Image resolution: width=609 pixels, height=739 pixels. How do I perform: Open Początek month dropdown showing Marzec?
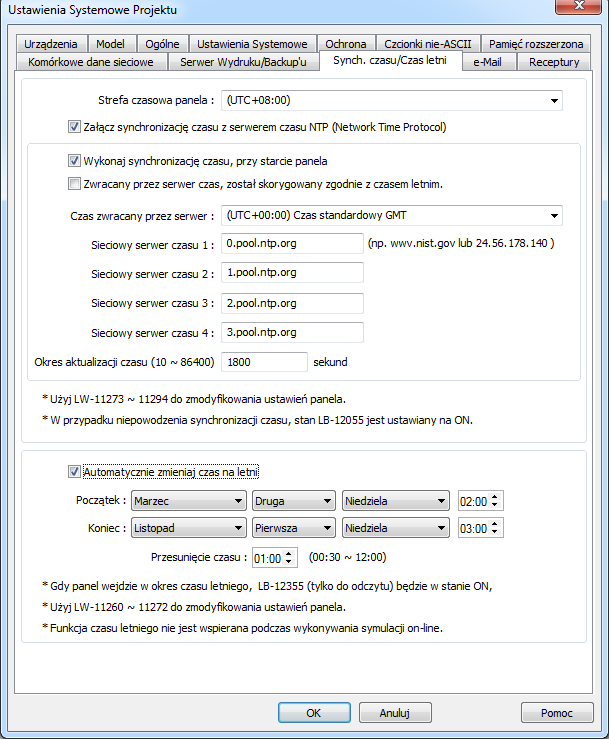pos(189,501)
